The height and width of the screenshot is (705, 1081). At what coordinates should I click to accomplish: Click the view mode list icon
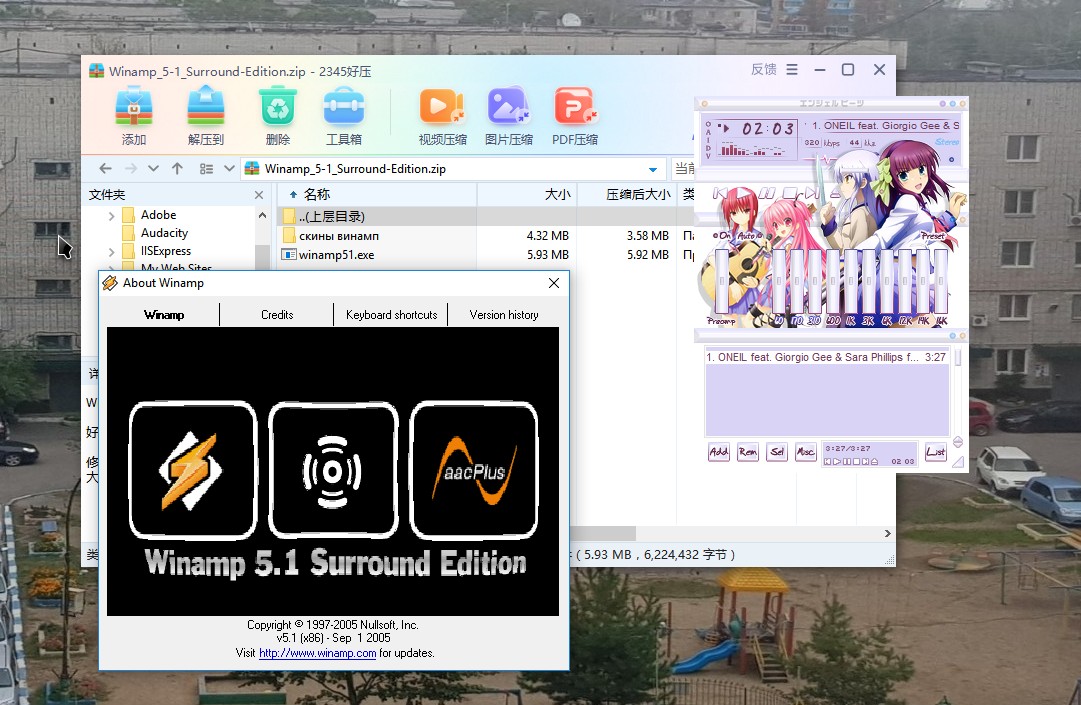[x=206, y=169]
